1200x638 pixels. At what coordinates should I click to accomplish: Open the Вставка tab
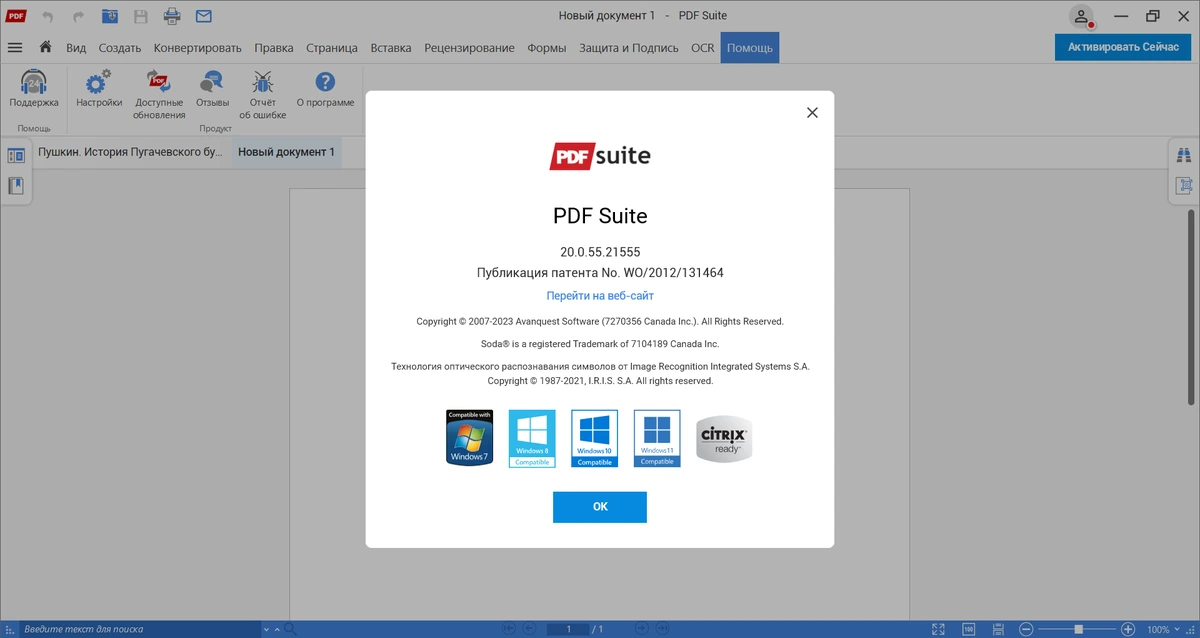(x=391, y=48)
